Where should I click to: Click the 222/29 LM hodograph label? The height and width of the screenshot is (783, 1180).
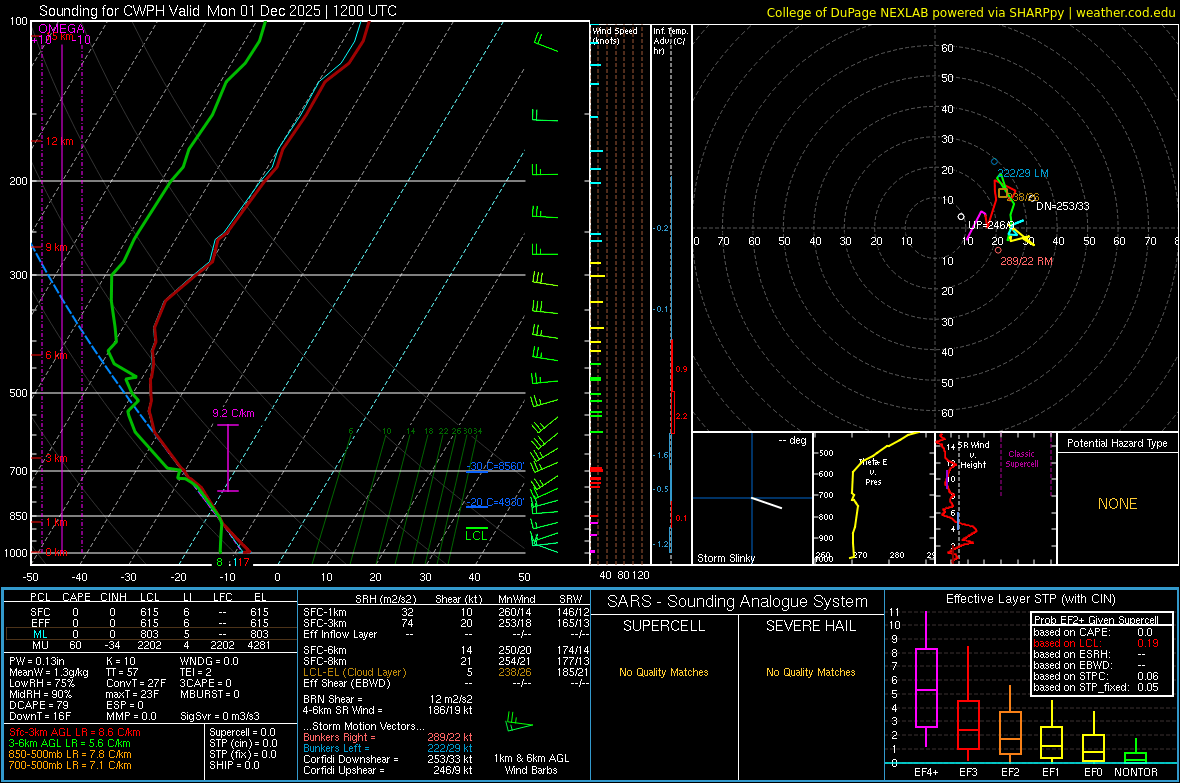1023,173
